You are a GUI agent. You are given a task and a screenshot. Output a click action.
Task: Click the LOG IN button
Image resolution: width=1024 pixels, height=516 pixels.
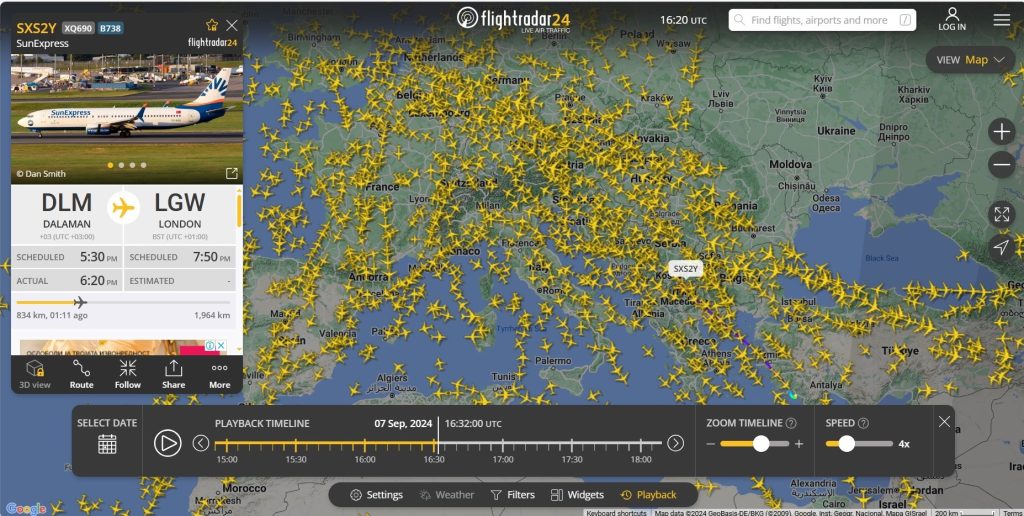coord(952,20)
